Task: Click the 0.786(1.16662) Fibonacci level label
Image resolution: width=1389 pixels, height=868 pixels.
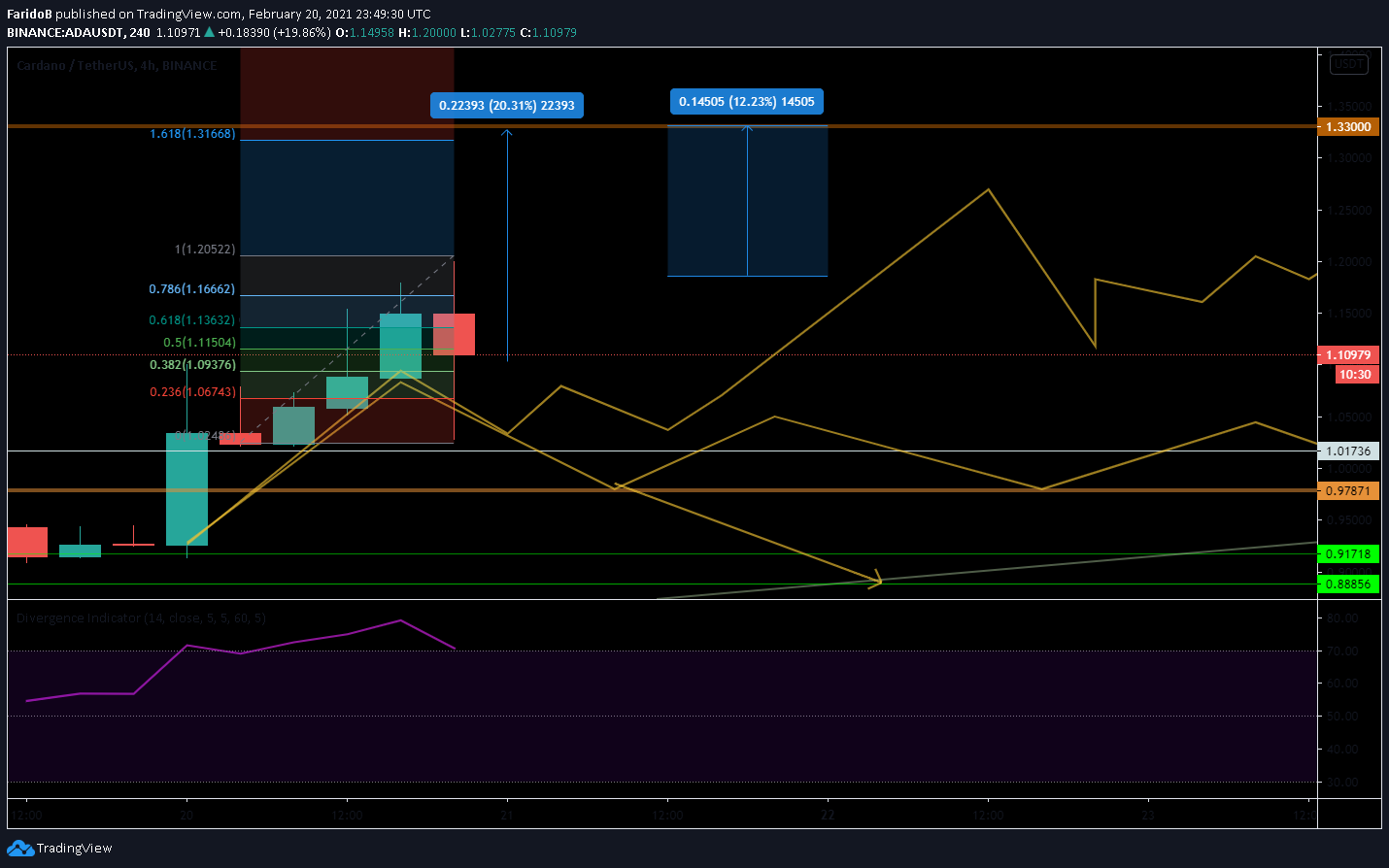Action: click(x=192, y=289)
